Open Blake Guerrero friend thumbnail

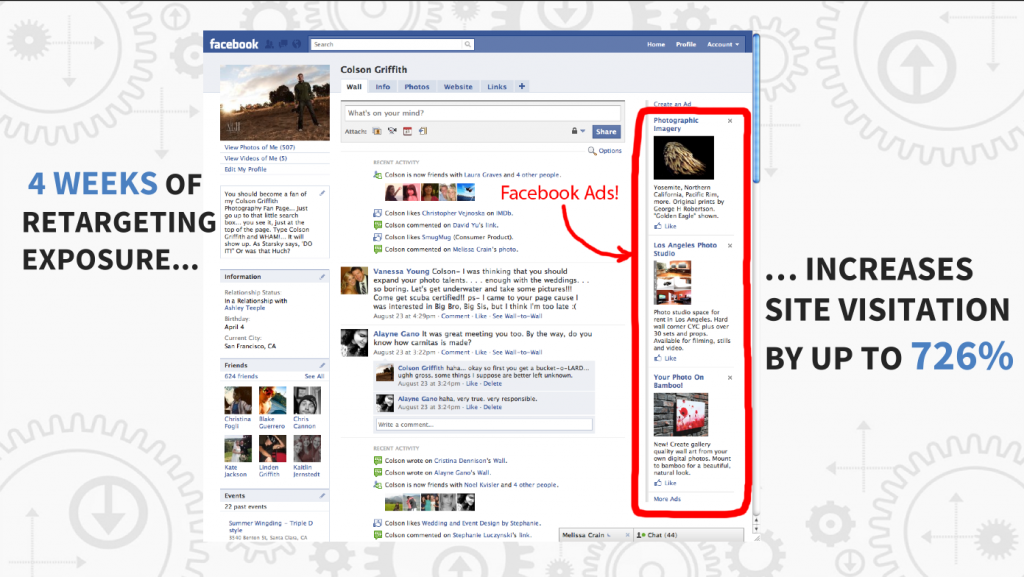[272, 400]
